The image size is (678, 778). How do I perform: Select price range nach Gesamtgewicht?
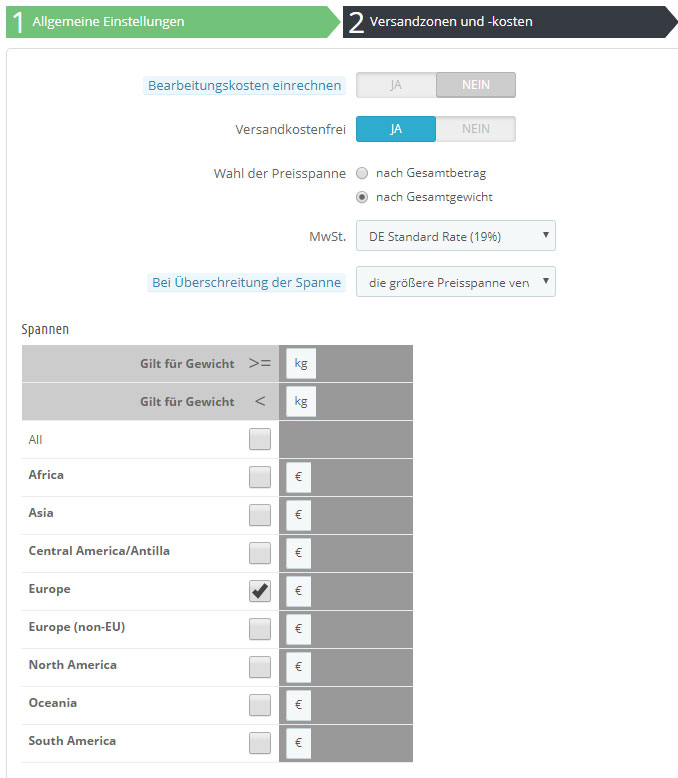click(362, 197)
